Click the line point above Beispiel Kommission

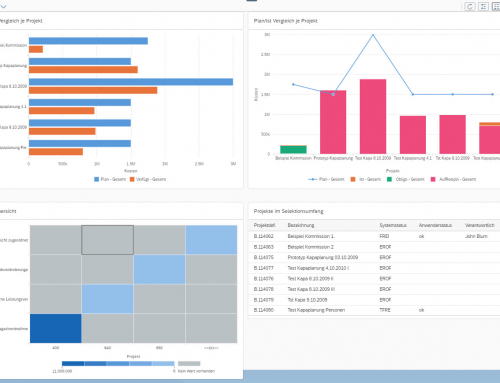tap(293, 85)
